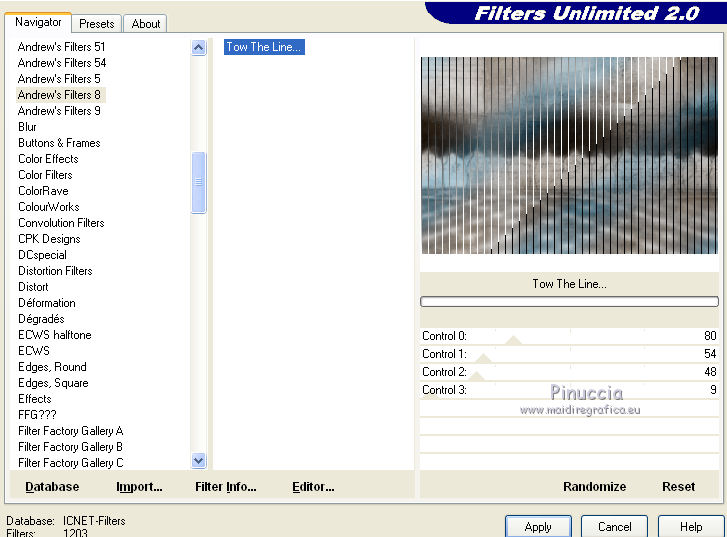
Task: Select the Tow The Line filter
Action: coord(264,47)
